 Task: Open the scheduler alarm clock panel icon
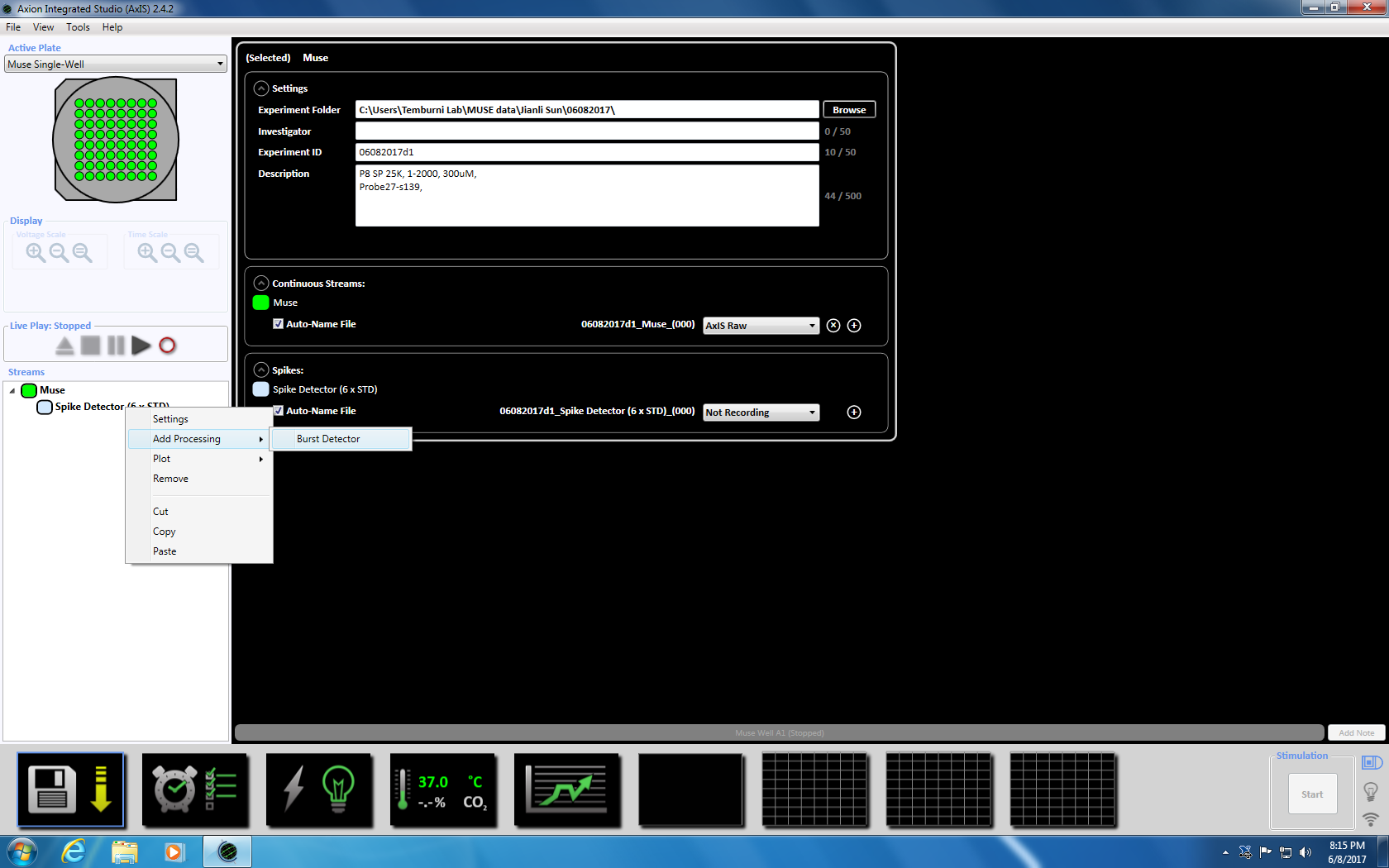coord(195,789)
